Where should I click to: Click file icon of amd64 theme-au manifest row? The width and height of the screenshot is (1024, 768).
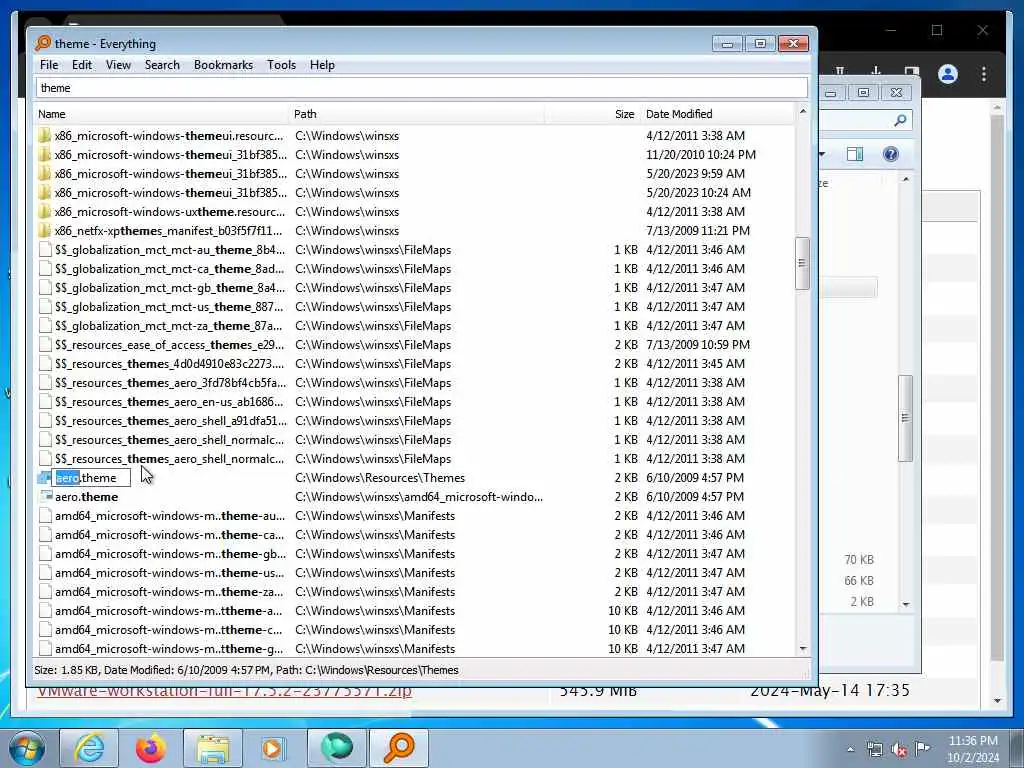click(45, 516)
